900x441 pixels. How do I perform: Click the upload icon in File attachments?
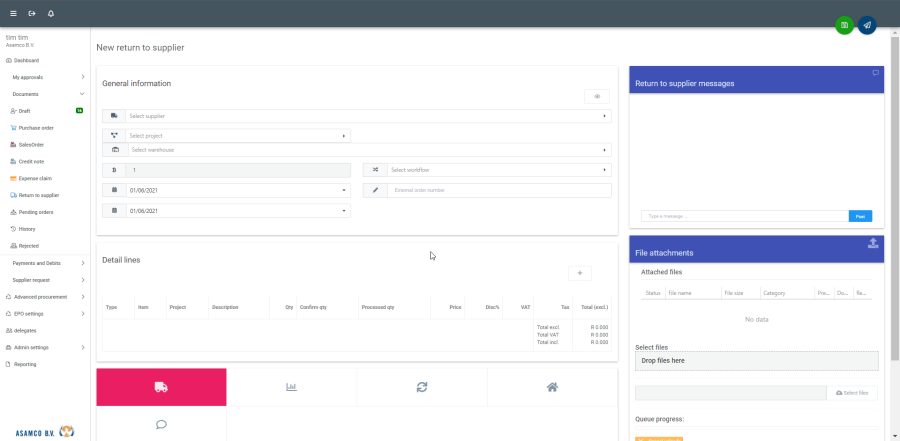click(x=872, y=243)
